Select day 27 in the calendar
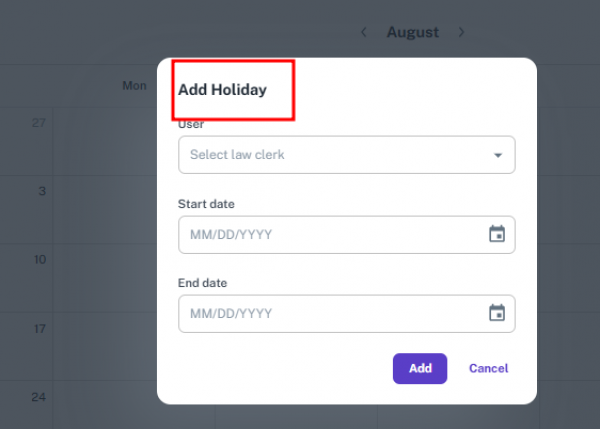 tap(39, 122)
